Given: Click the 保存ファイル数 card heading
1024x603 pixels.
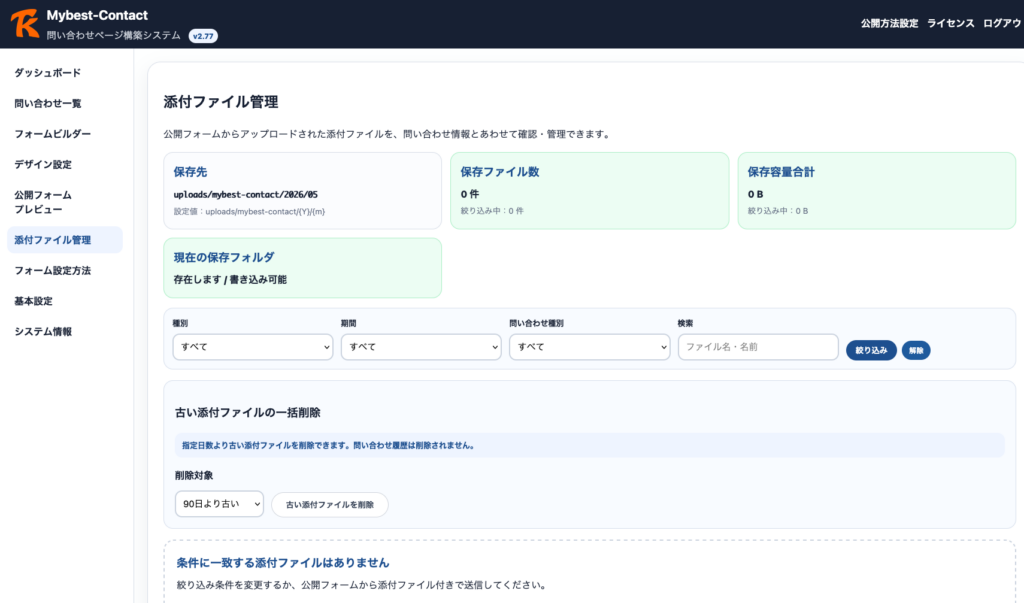Looking at the screenshot, I should click(500, 172).
